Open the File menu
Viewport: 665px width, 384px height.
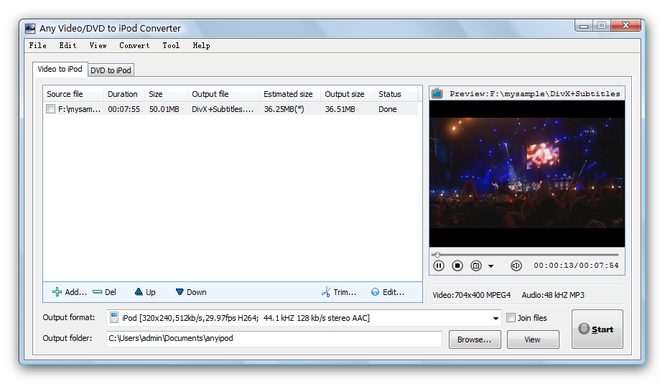38,45
